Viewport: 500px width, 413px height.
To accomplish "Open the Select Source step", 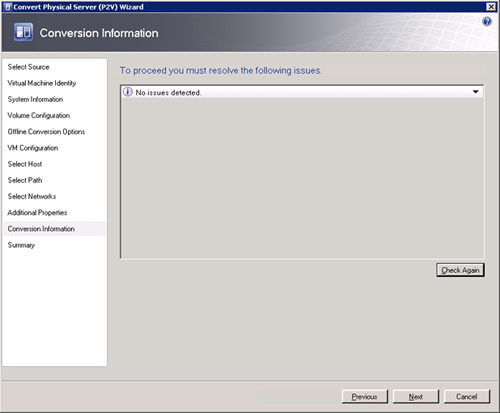I will pyautogui.click(x=28, y=67).
